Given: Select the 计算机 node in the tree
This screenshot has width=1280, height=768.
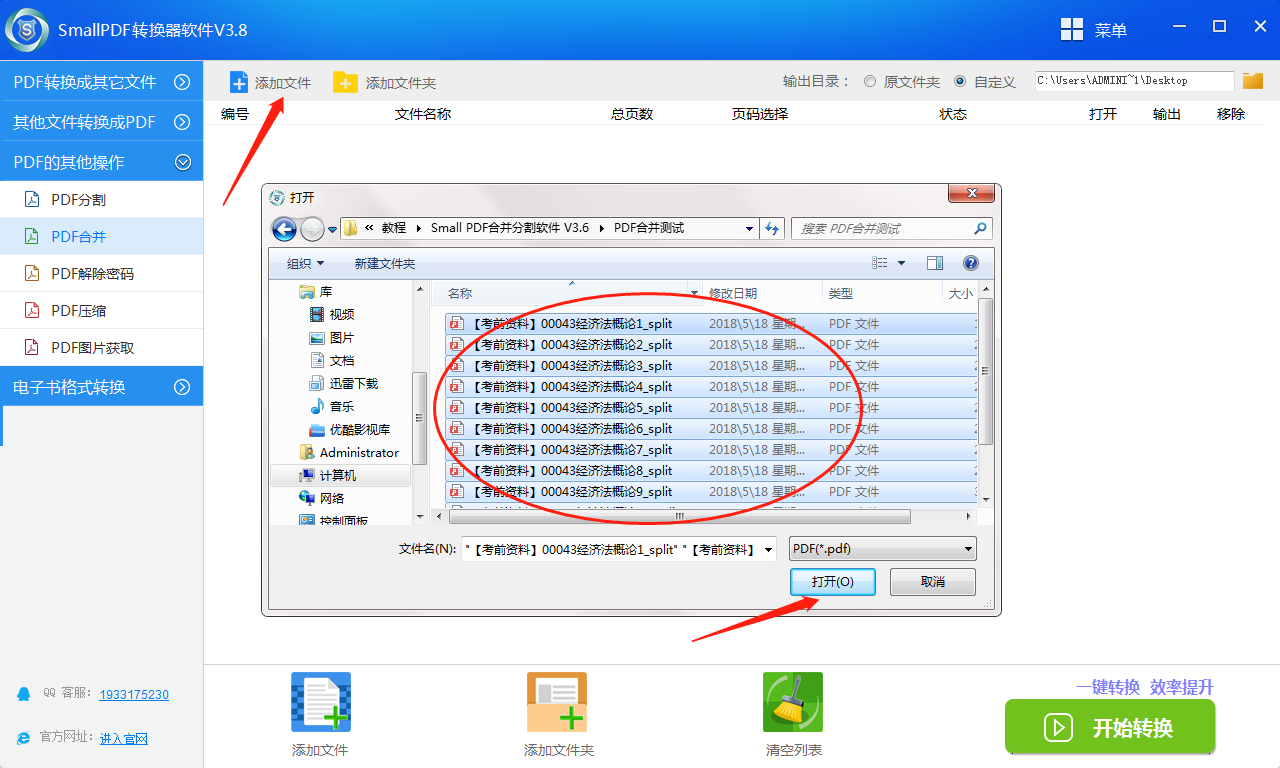Looking at the screenshot, I should point(341,475).
